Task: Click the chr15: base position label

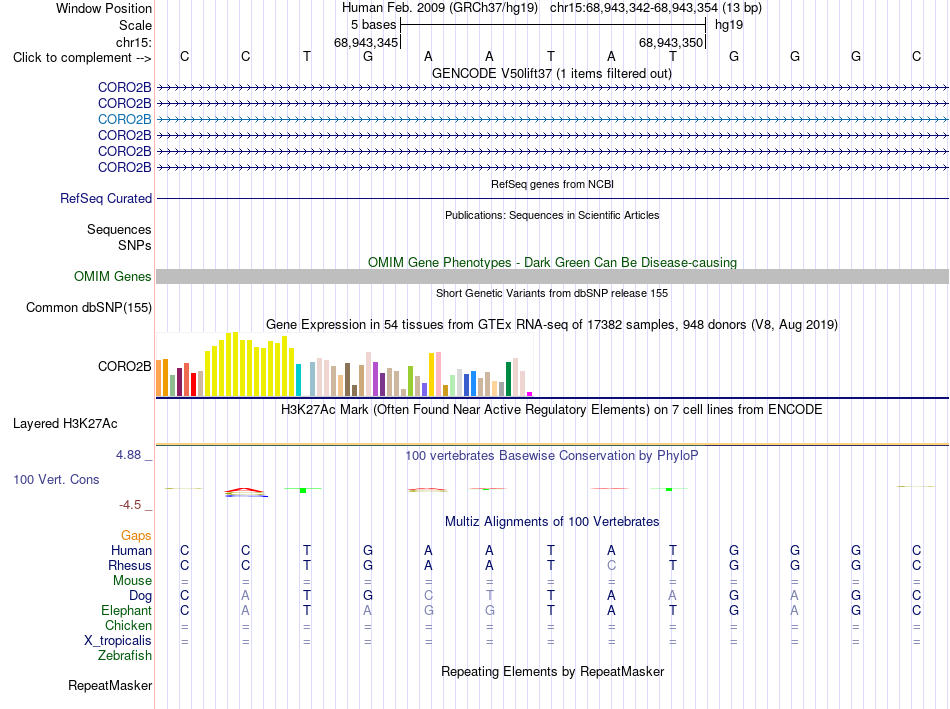Action: [134, 42]
